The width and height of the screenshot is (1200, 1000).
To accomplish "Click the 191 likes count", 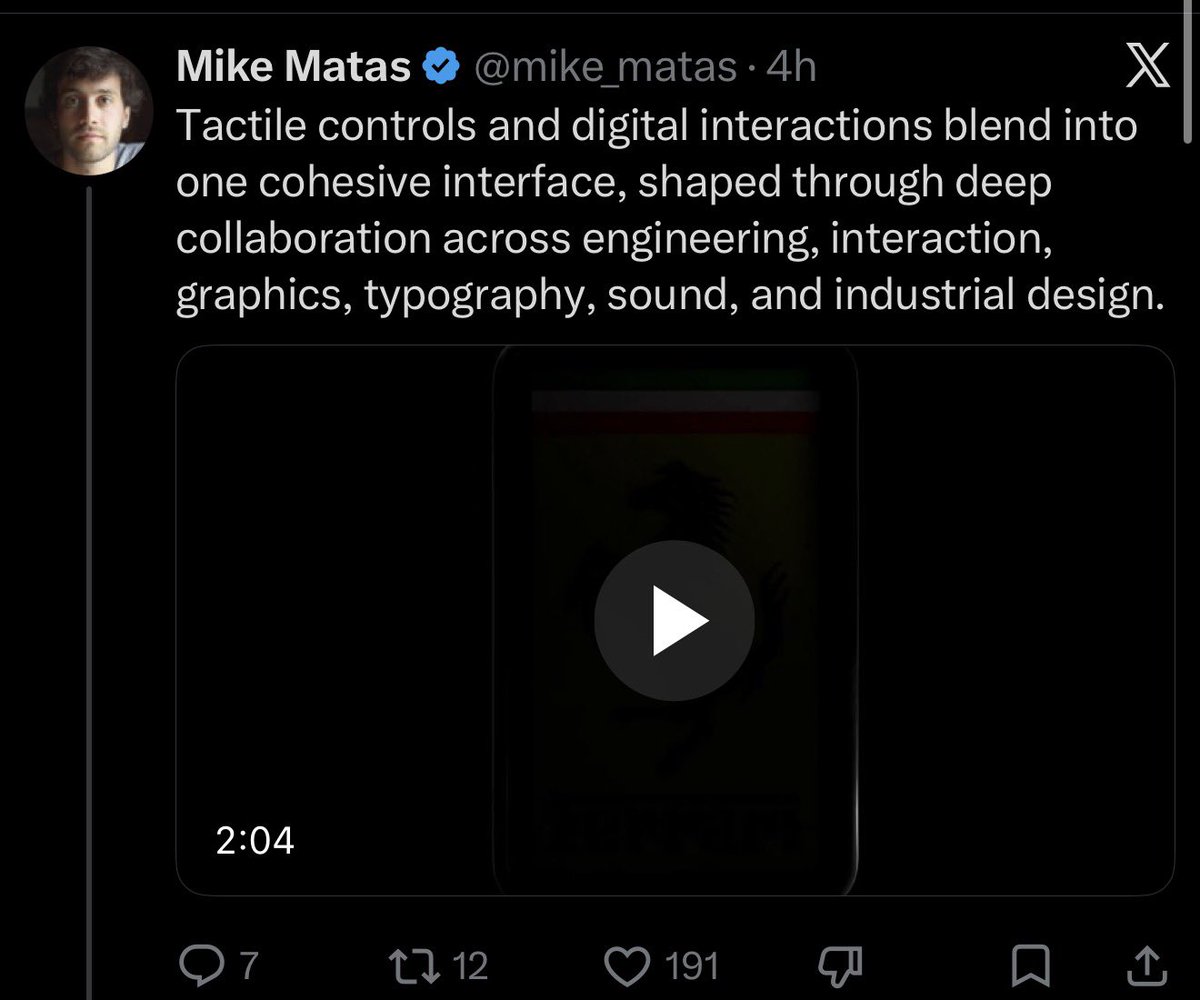I will pyautogui.click(x=692, y=966).
